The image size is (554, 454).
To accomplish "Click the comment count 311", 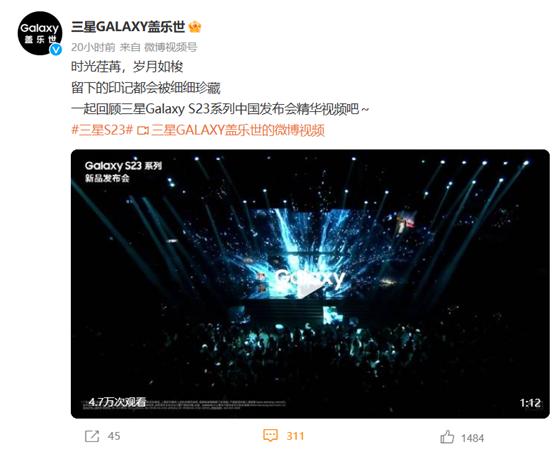I will 295,436.
